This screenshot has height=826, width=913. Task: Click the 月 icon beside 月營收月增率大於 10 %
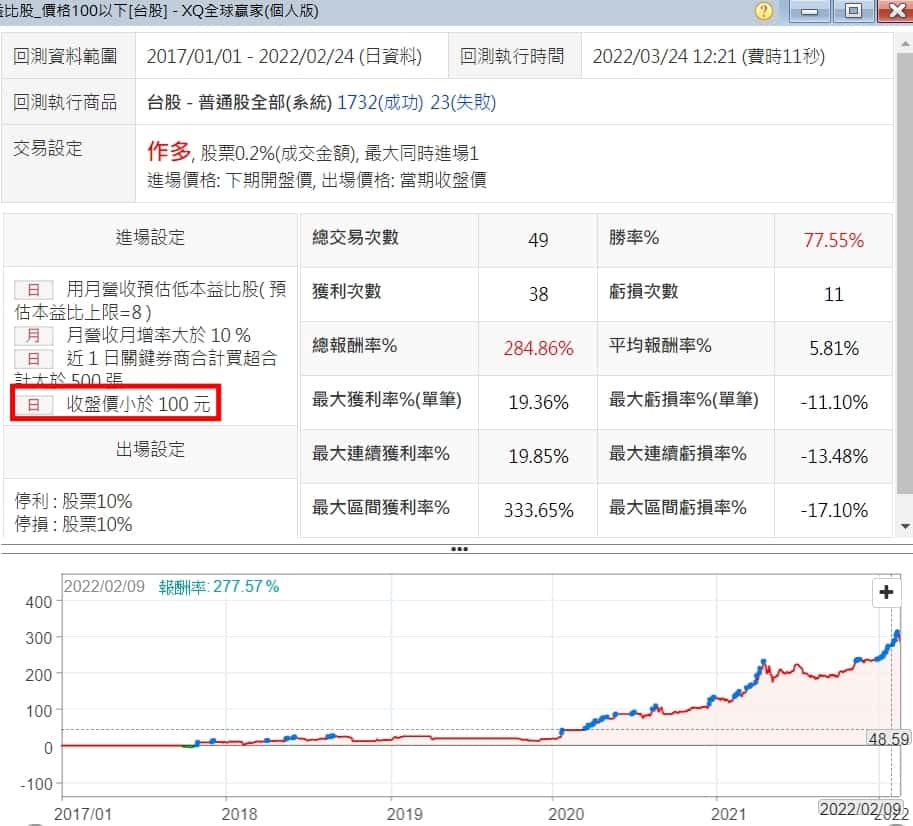[33, 335]
